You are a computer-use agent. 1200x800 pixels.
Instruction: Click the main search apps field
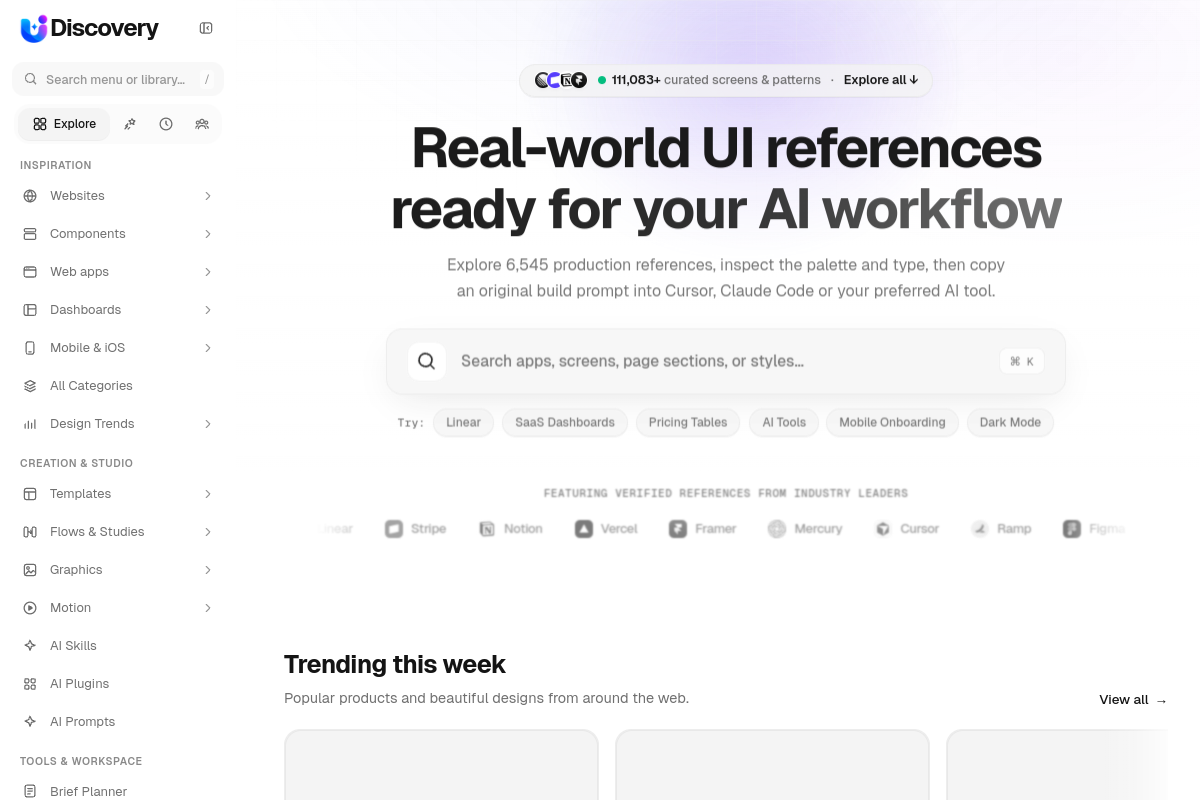point(726,361)
